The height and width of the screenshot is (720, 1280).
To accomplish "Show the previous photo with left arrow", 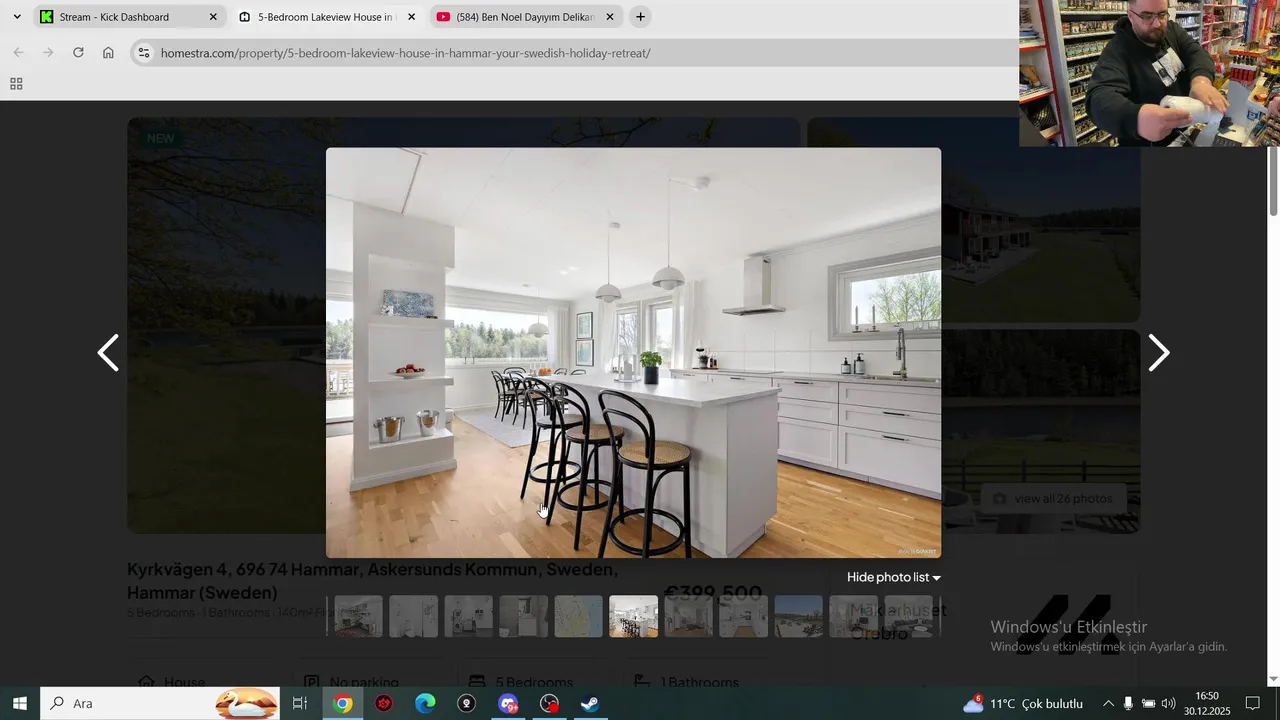I will [x=108, y=353].
